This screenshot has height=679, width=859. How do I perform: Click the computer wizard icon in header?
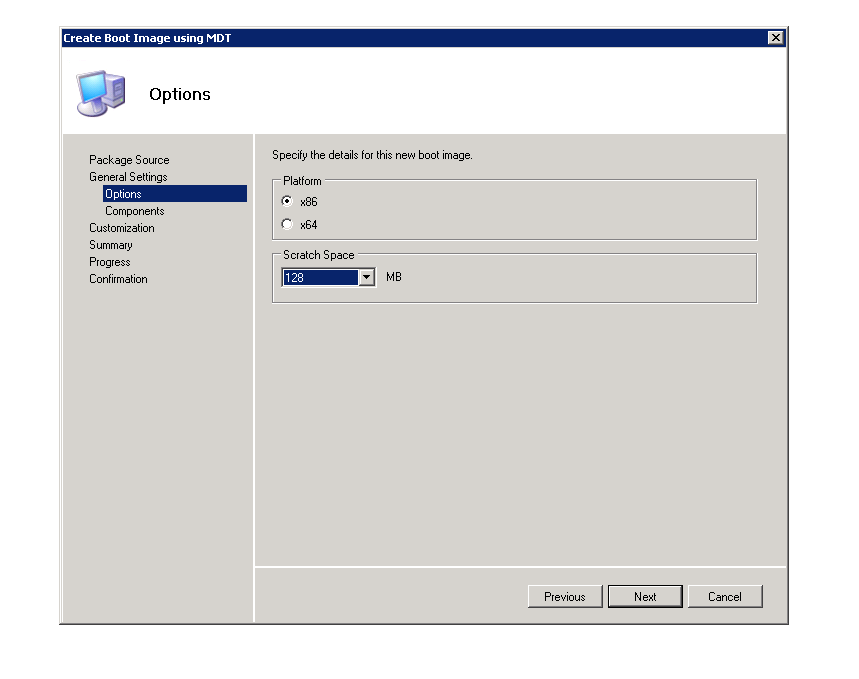tap(101, 94)
